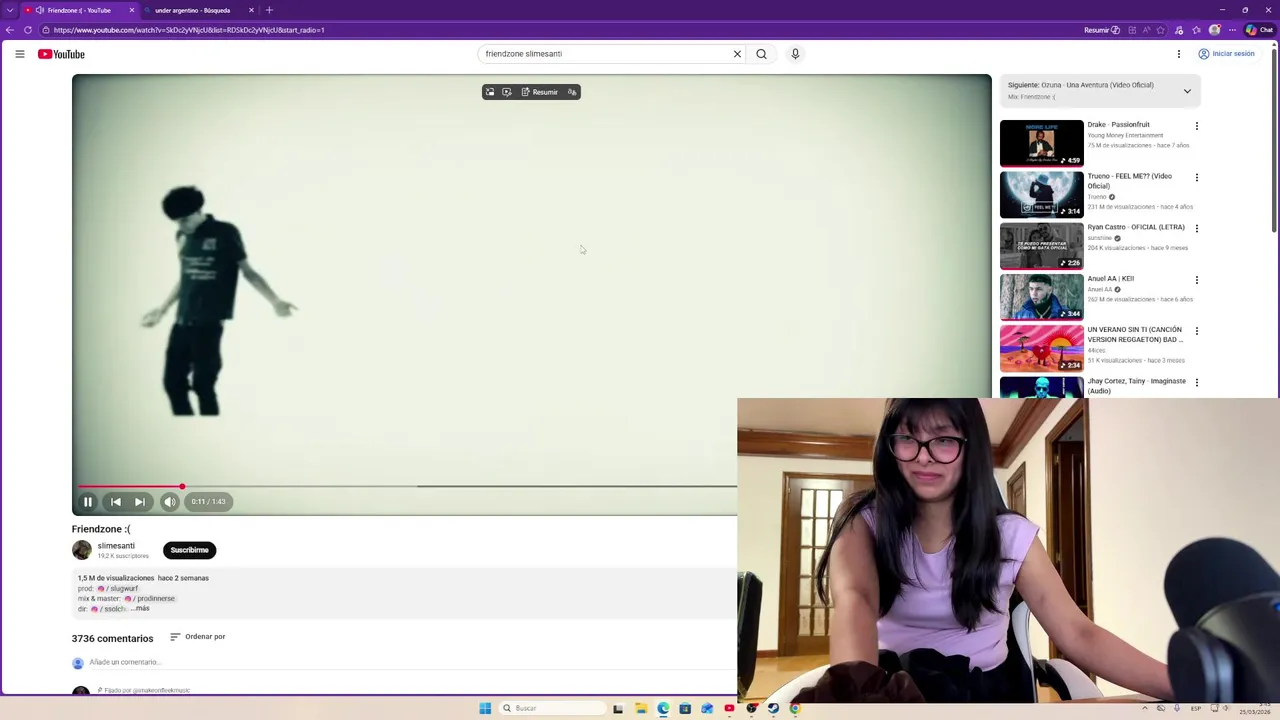Click the Iniciar sesión button
1280x720 pixels.
pos(1226,54)
